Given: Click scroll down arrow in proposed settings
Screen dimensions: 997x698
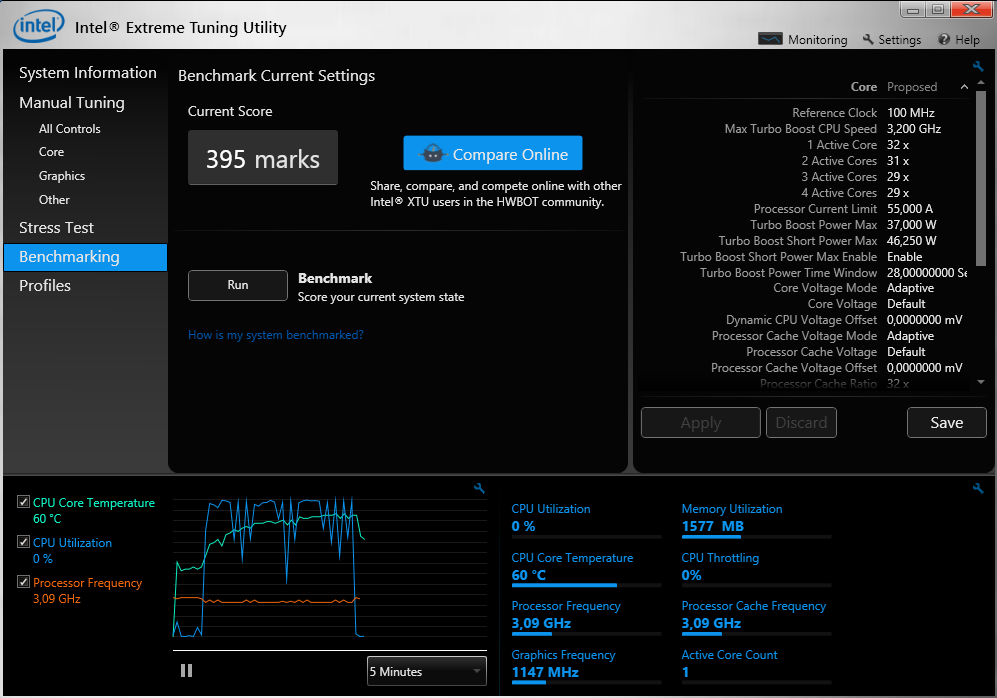Looking at the screenshot, I should pos(981,382).
